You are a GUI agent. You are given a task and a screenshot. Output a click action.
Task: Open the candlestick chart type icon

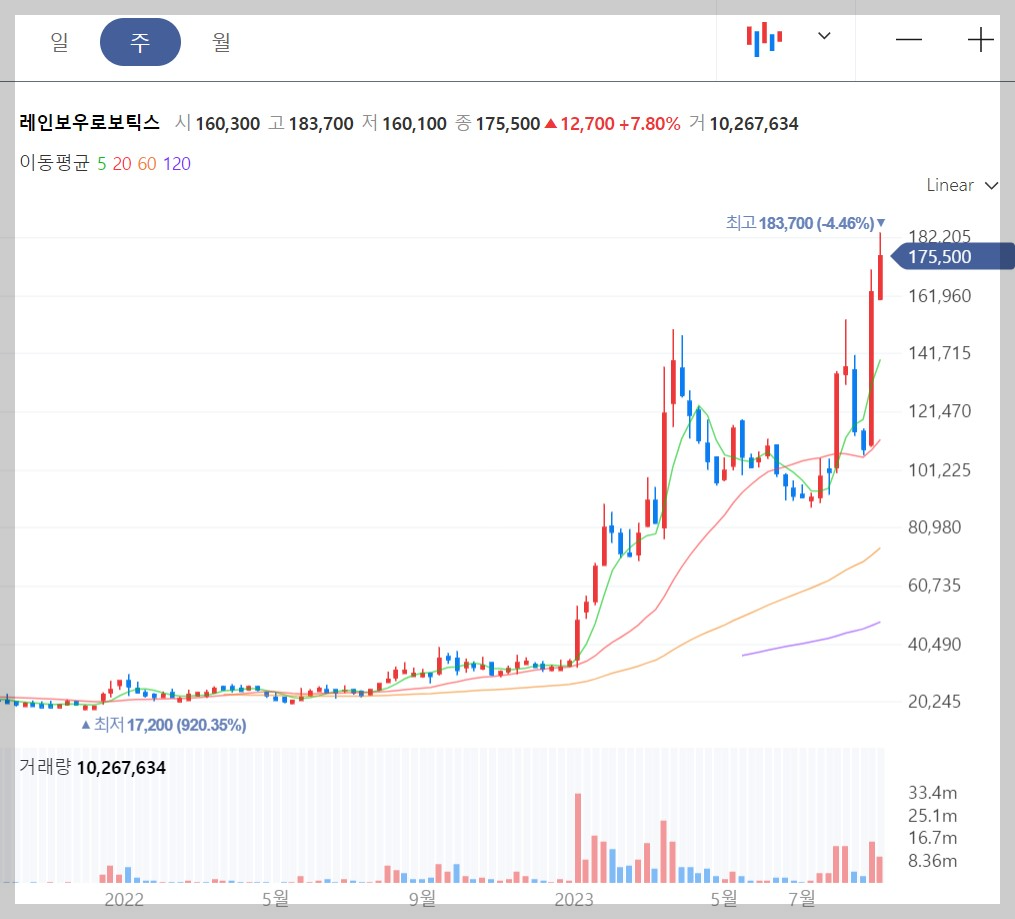pos(764,39)
